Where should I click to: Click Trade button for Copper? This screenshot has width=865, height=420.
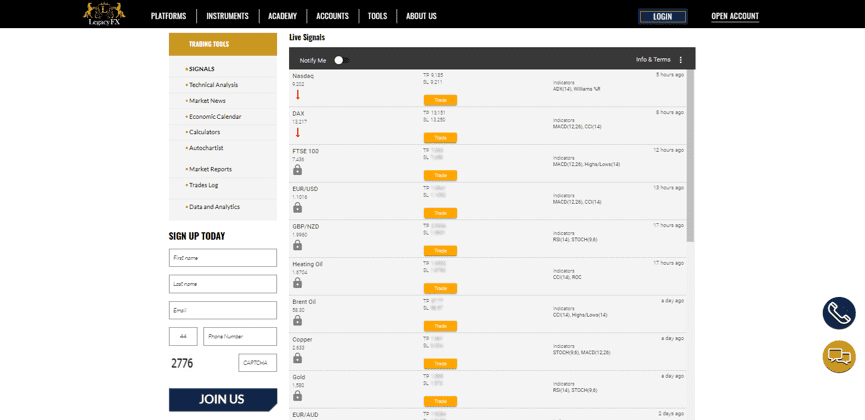click(440, 364)
